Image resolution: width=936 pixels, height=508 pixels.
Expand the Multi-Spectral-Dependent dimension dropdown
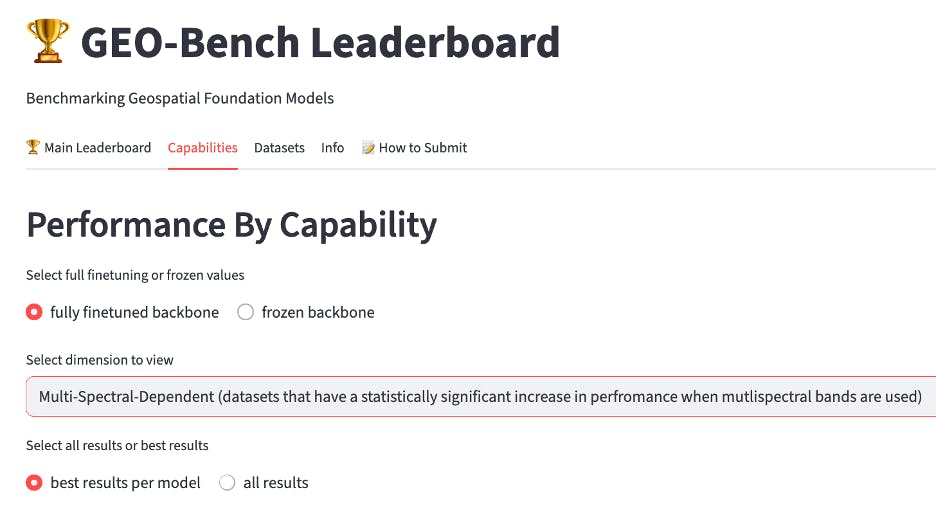click(480, 397)
